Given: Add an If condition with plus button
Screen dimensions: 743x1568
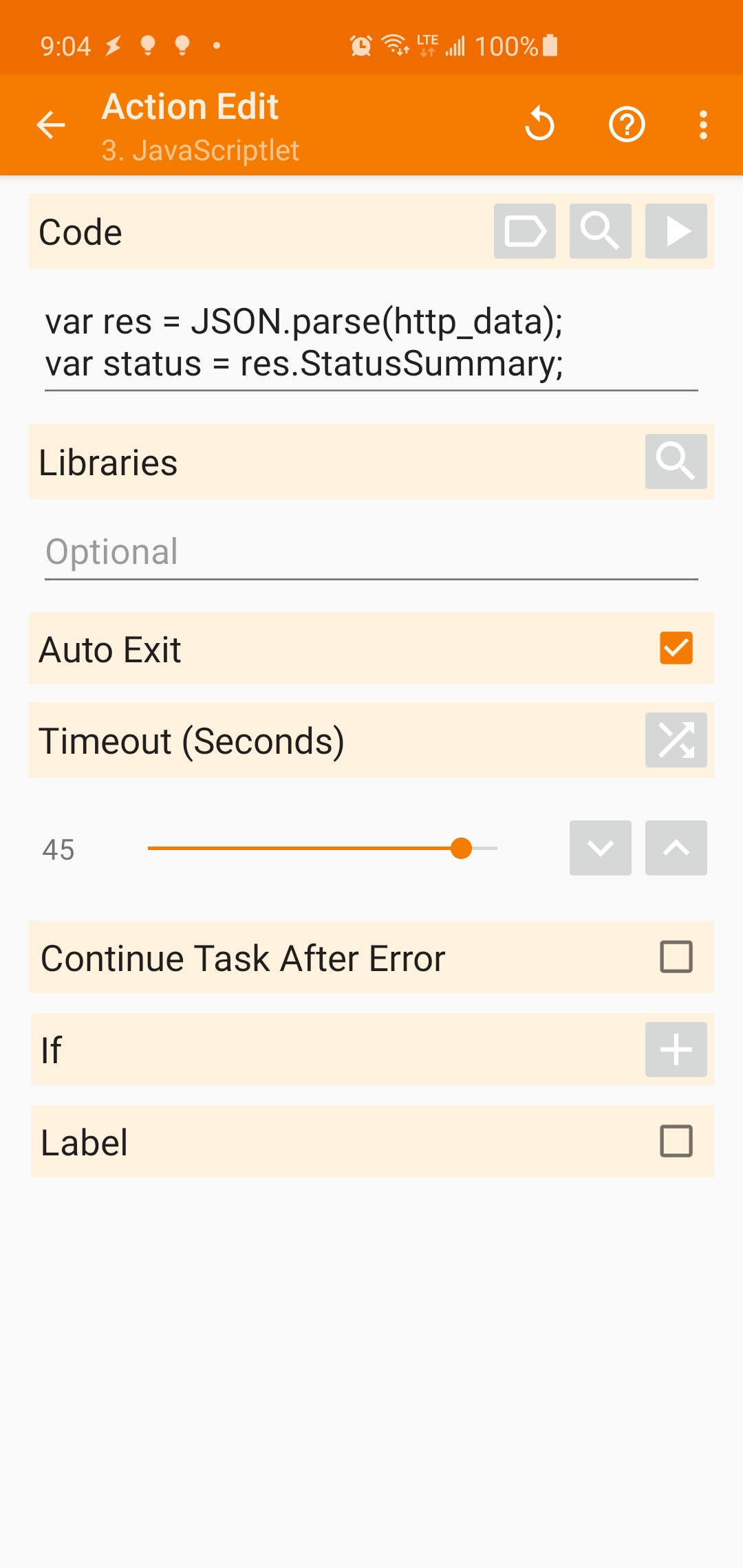Looking at the screenshot, I should point(676,1050).
